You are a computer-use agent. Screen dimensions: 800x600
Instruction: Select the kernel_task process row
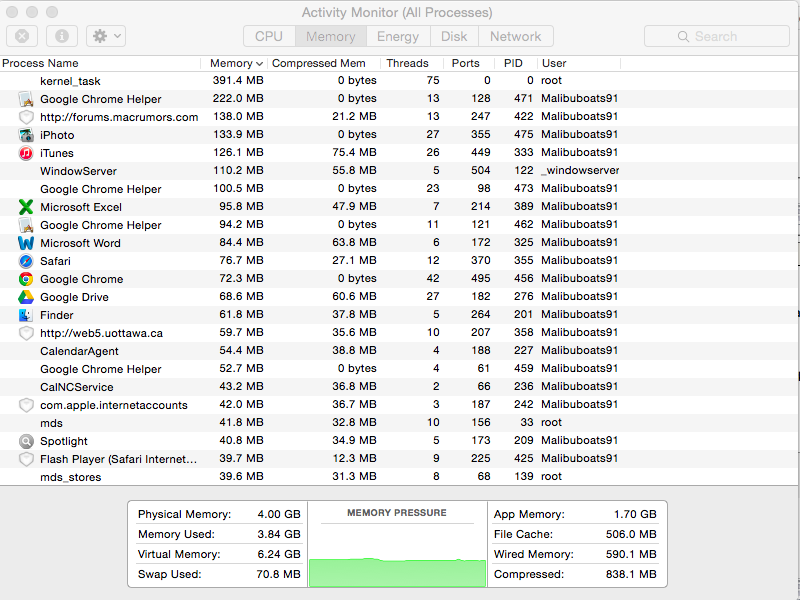point(399,81)
